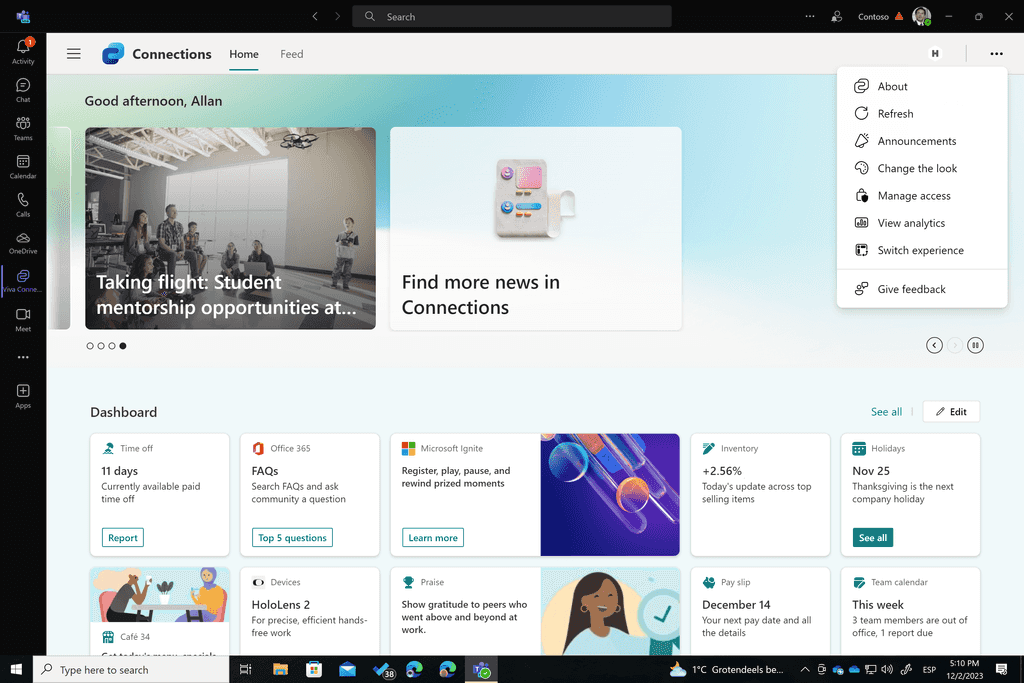Image resolution: width=1024 pixels, height=683 pixels.
Task: Open Mail app in the taskbar
Action: pos(347,669)
